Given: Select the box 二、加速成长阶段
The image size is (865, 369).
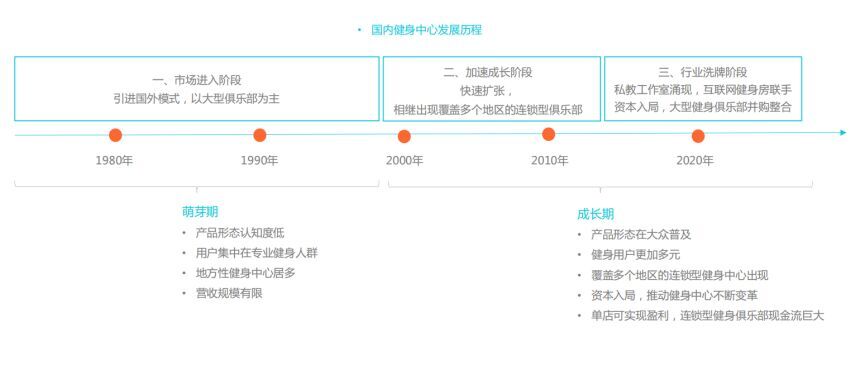Looking at the screenshot, I should coord(492,88).
